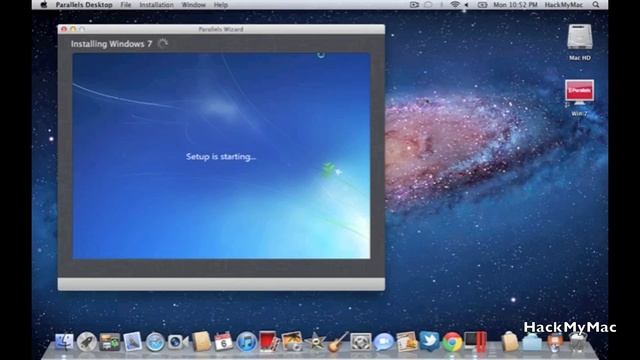Open System Preferences from the dock

361,342
